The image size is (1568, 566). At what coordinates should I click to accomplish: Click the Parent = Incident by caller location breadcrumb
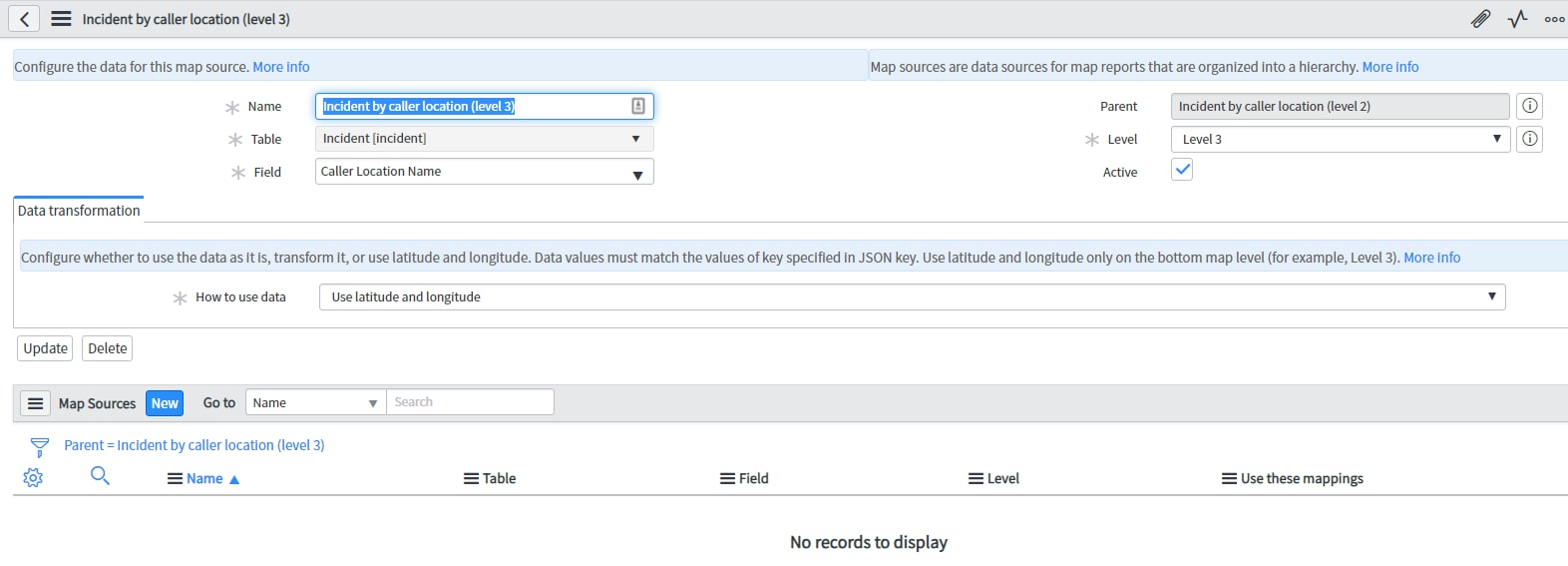(195, 445)
